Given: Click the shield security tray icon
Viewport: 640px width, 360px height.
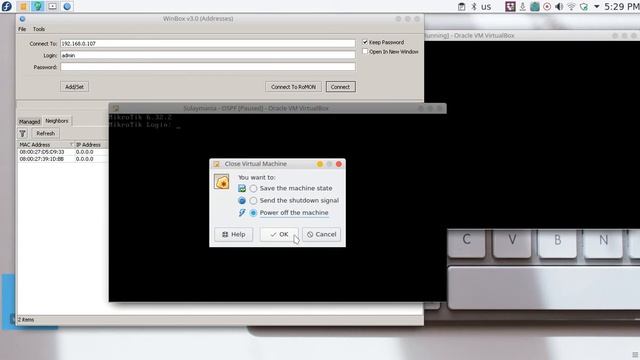Looking at the screenshot, I should [x=584, y=7].
